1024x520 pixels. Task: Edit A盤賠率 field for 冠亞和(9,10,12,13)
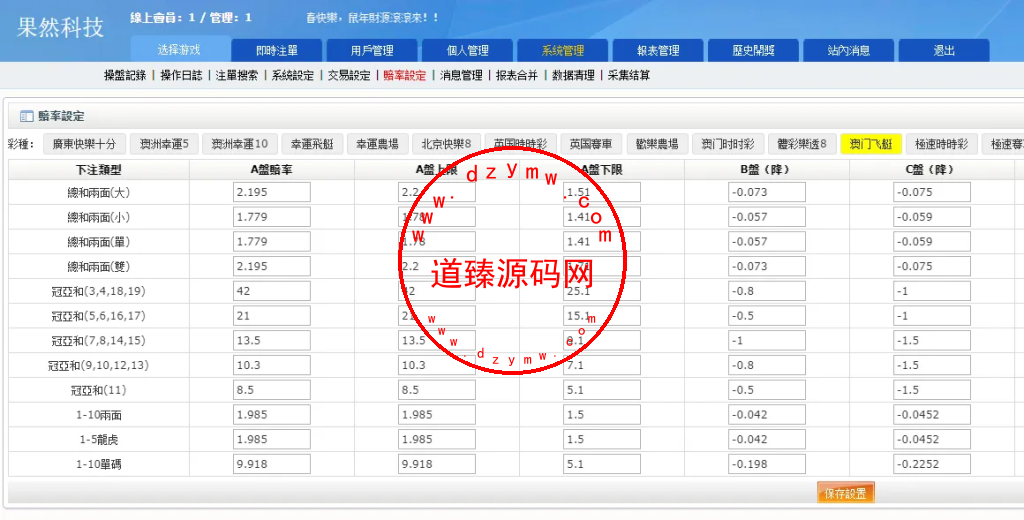coord(272,365)
